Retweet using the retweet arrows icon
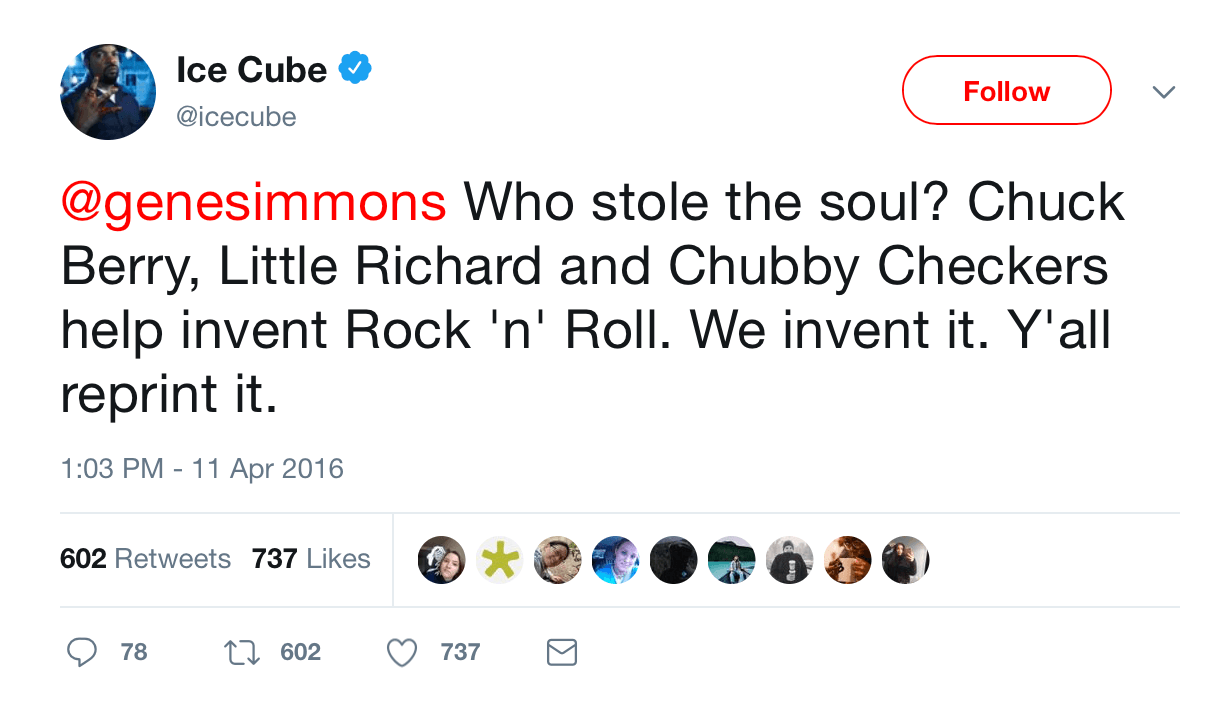 pyautogui.click(x=240, y=653)
